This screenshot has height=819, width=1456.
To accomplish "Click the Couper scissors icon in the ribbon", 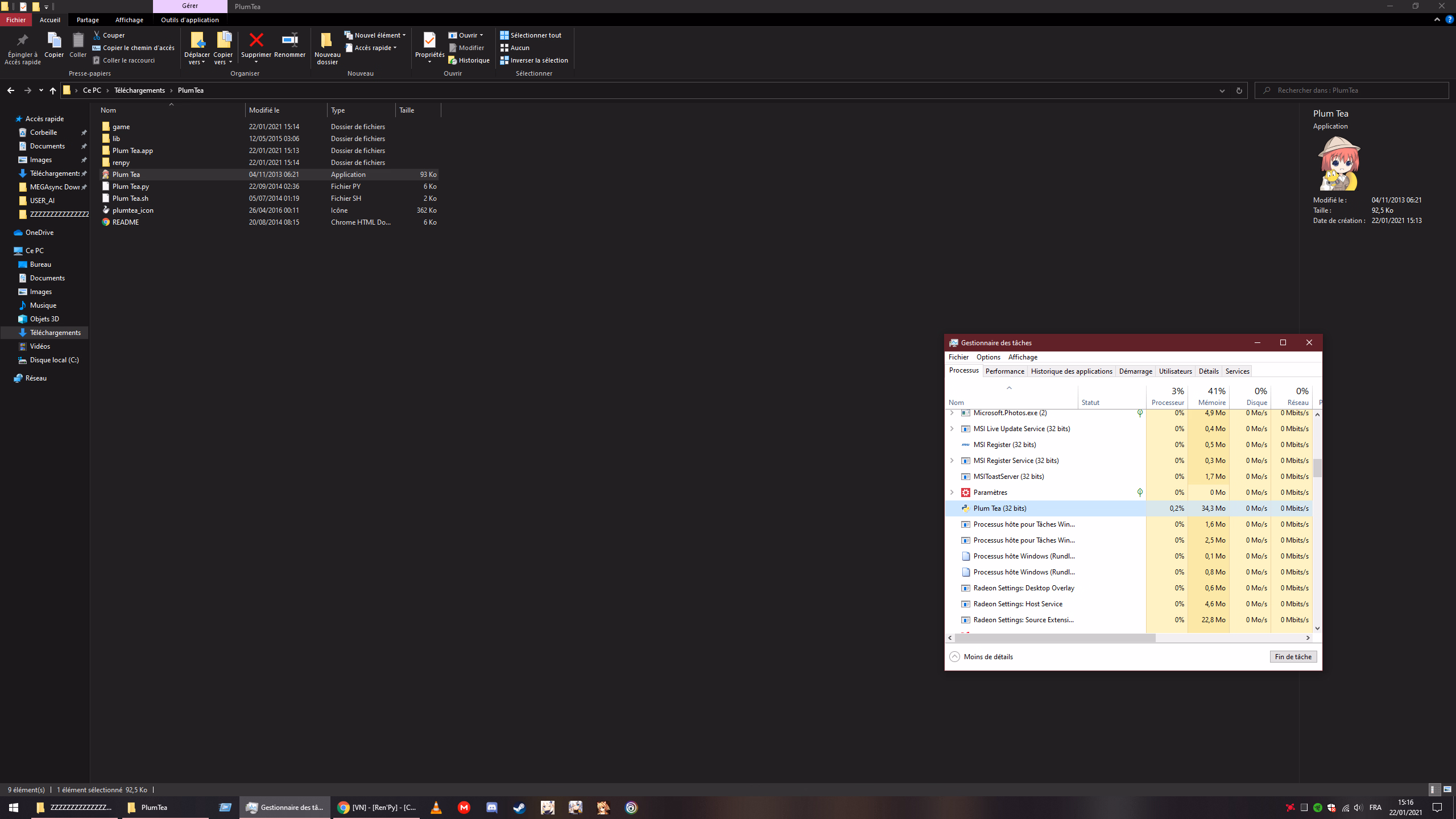I will [97, 35].
